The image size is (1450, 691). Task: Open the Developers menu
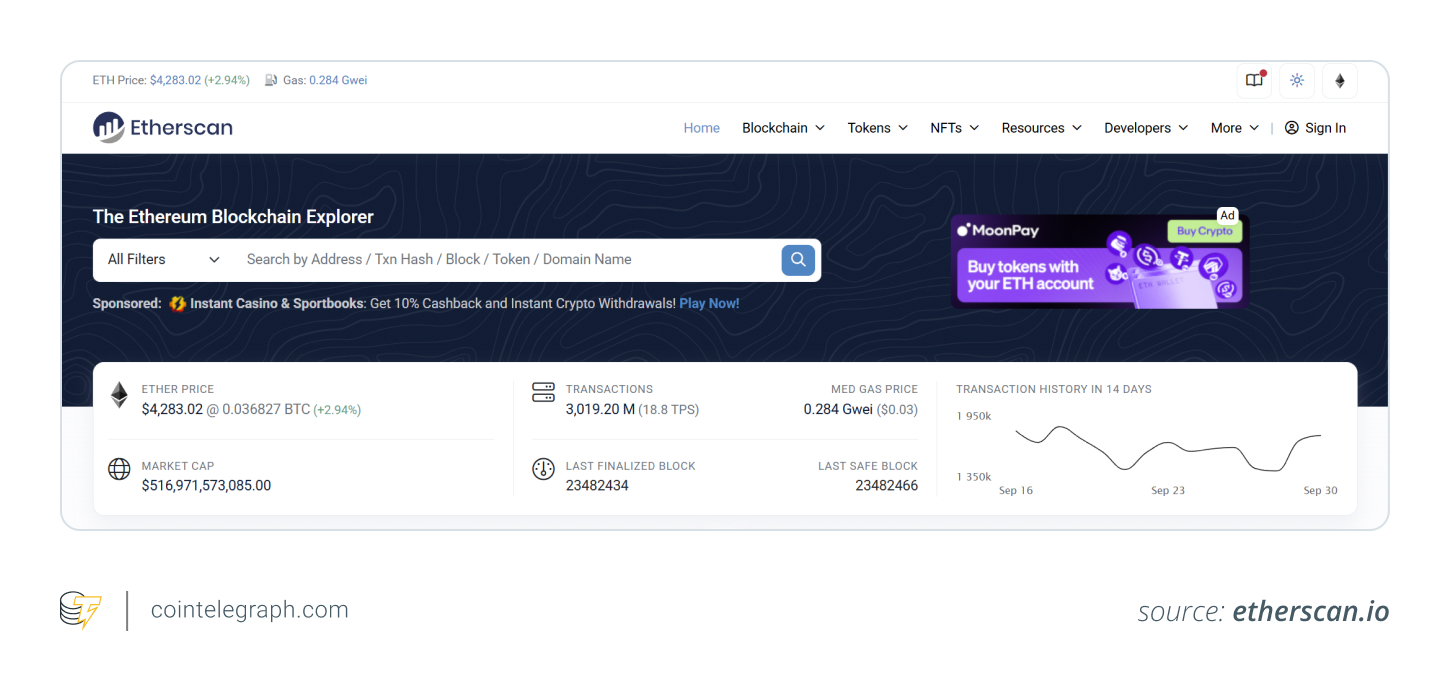1146,128
